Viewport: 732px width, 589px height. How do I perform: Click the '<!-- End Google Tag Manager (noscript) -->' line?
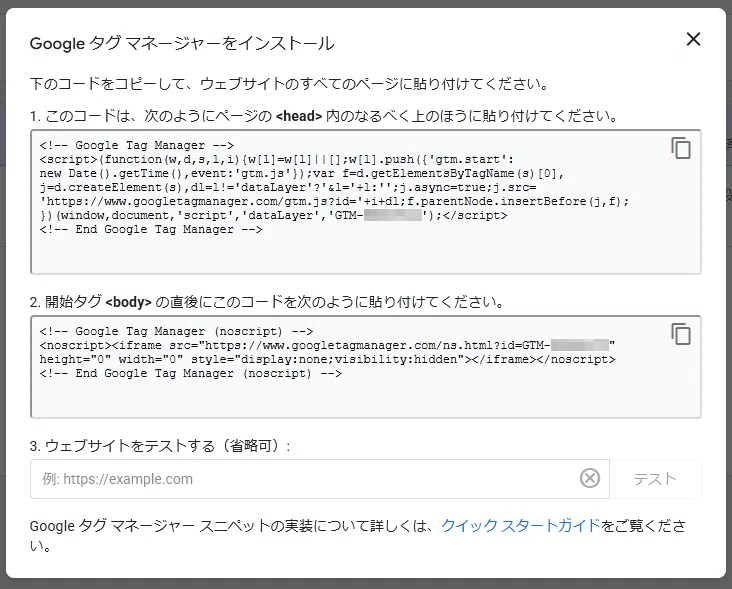point(190,373)
